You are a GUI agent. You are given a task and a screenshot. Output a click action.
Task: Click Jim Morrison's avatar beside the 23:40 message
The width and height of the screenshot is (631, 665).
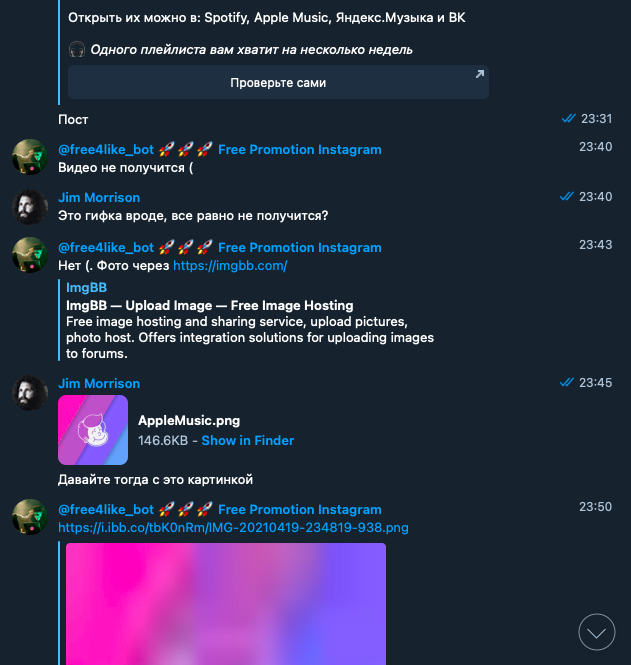[x=30, y=207]
